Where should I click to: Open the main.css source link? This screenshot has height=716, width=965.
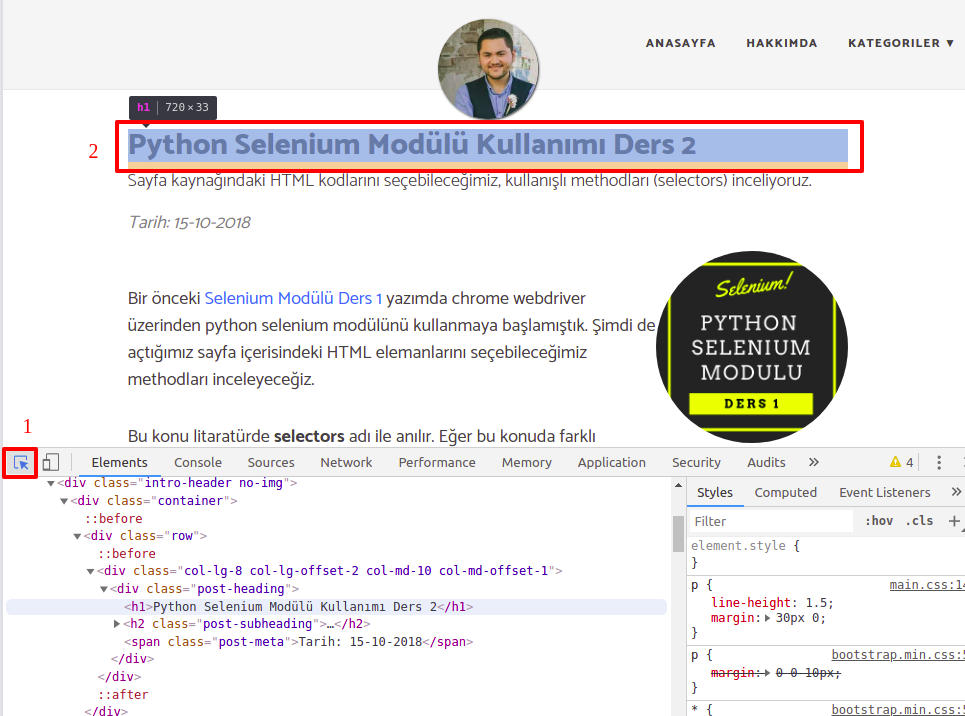click(927, 585)
